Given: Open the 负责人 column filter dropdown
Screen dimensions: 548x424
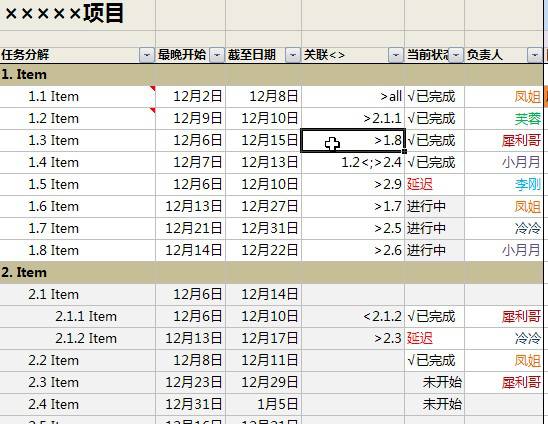Looking at the screenshot, I should 534,55.
